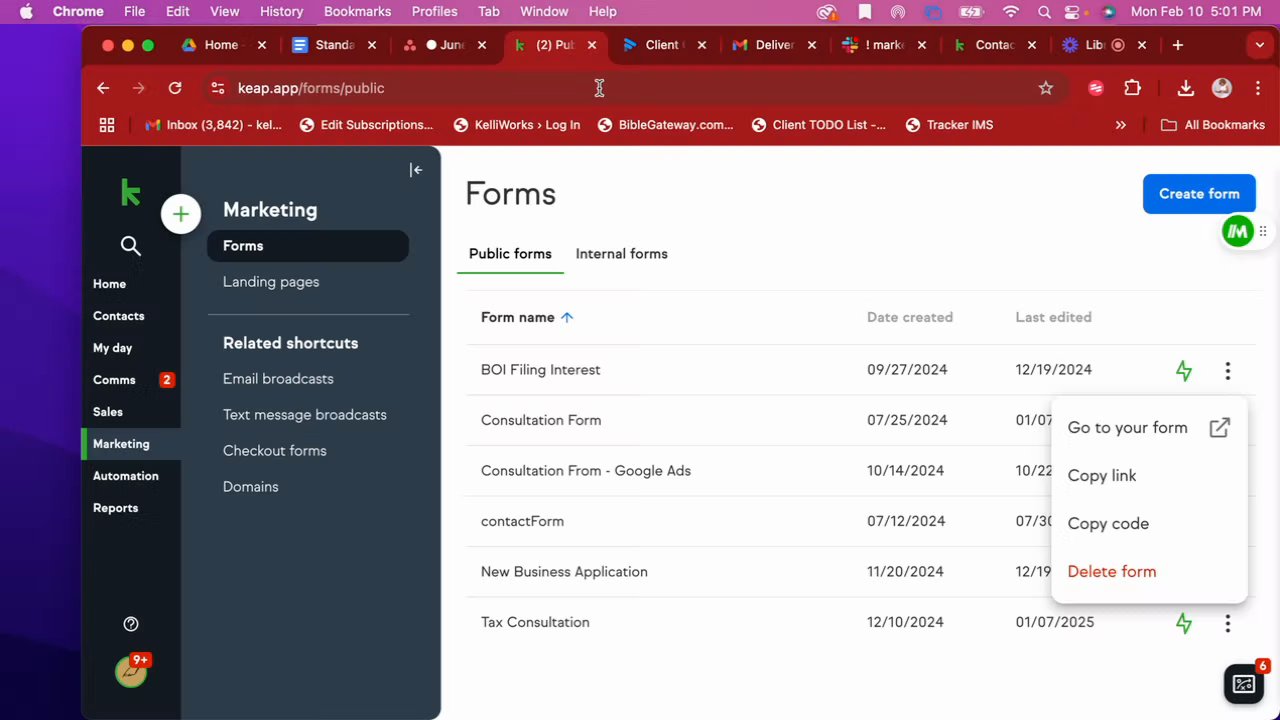Image resolution: width=1280 pixels, height=720 pixels.
Task: Click external link icon next to Go to your form
Action: (x=1219, y=428)
